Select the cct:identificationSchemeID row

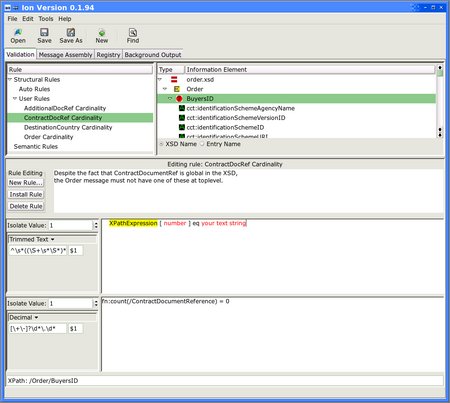point(297,127)
